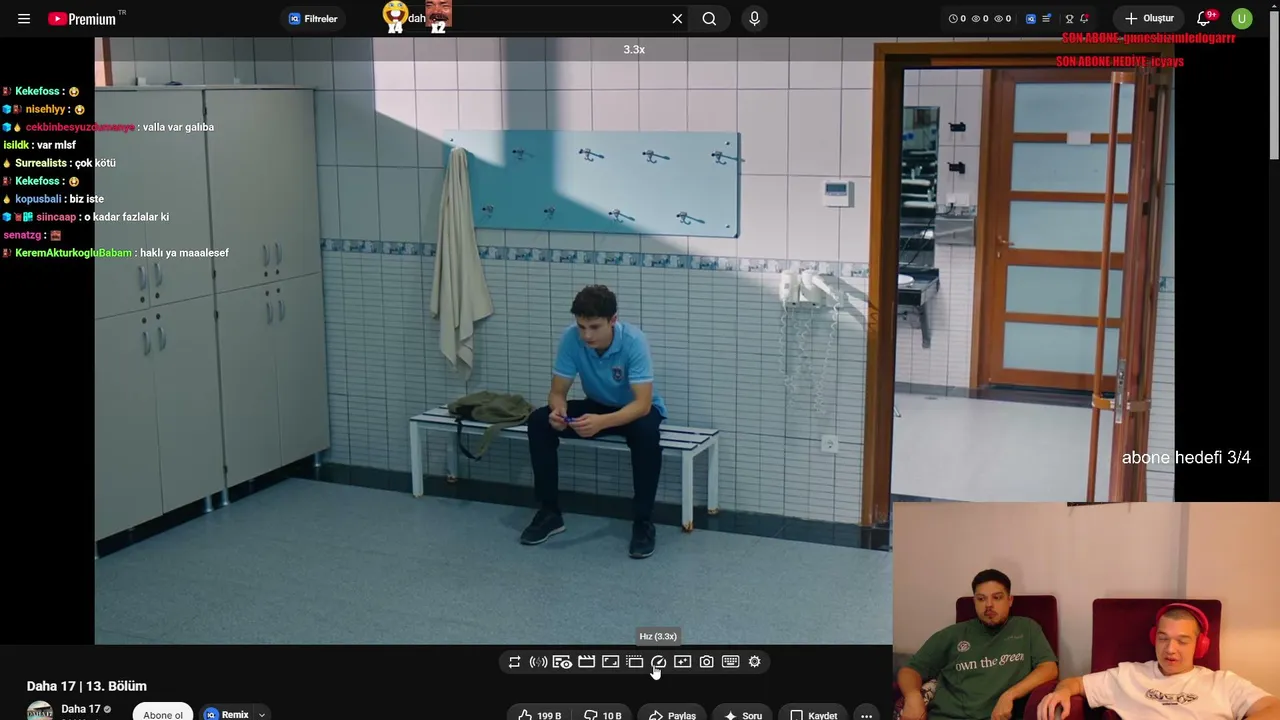Like the video with 199 B thumbs-up
Image resolution: width=1280 pixels, height=720 pixels.
[x=539, y=715]
